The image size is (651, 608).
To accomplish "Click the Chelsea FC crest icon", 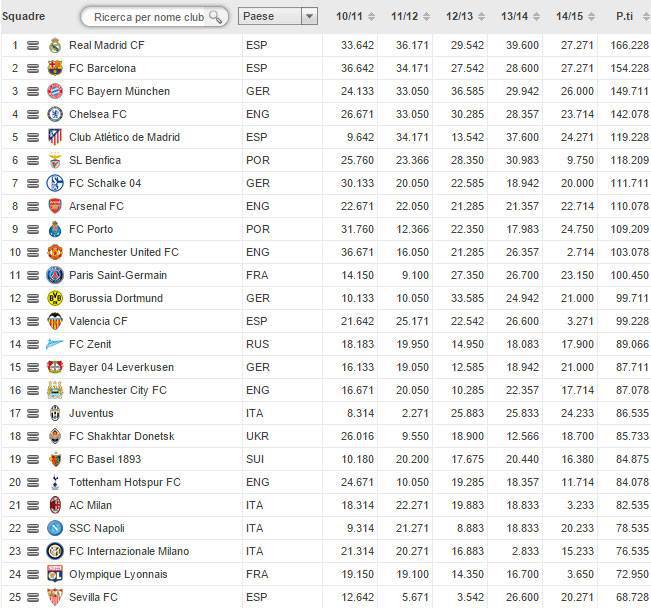I will tap(55, 114).
